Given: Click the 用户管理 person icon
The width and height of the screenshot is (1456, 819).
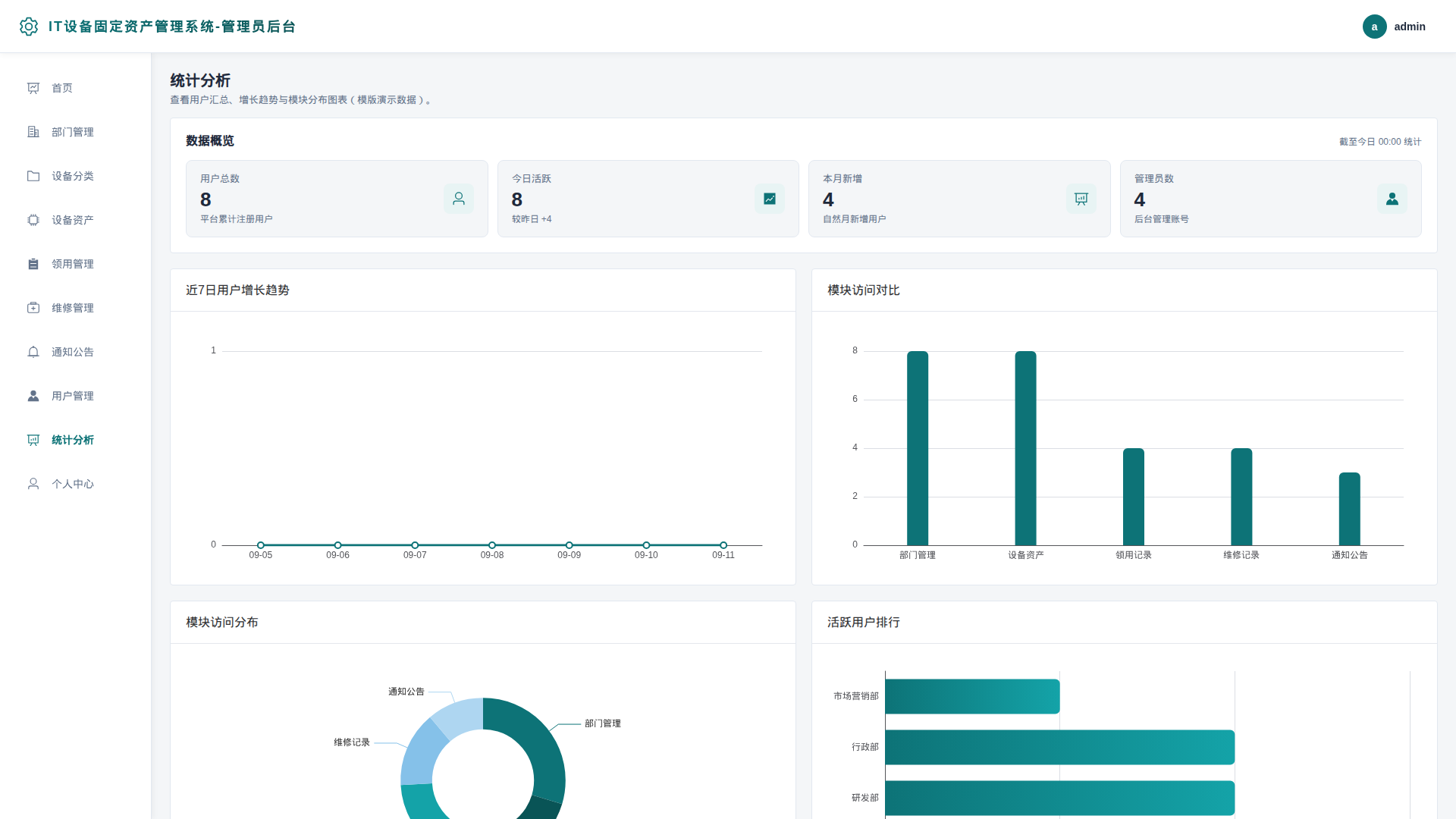Looking at the screenshot, I should point(33,396).
